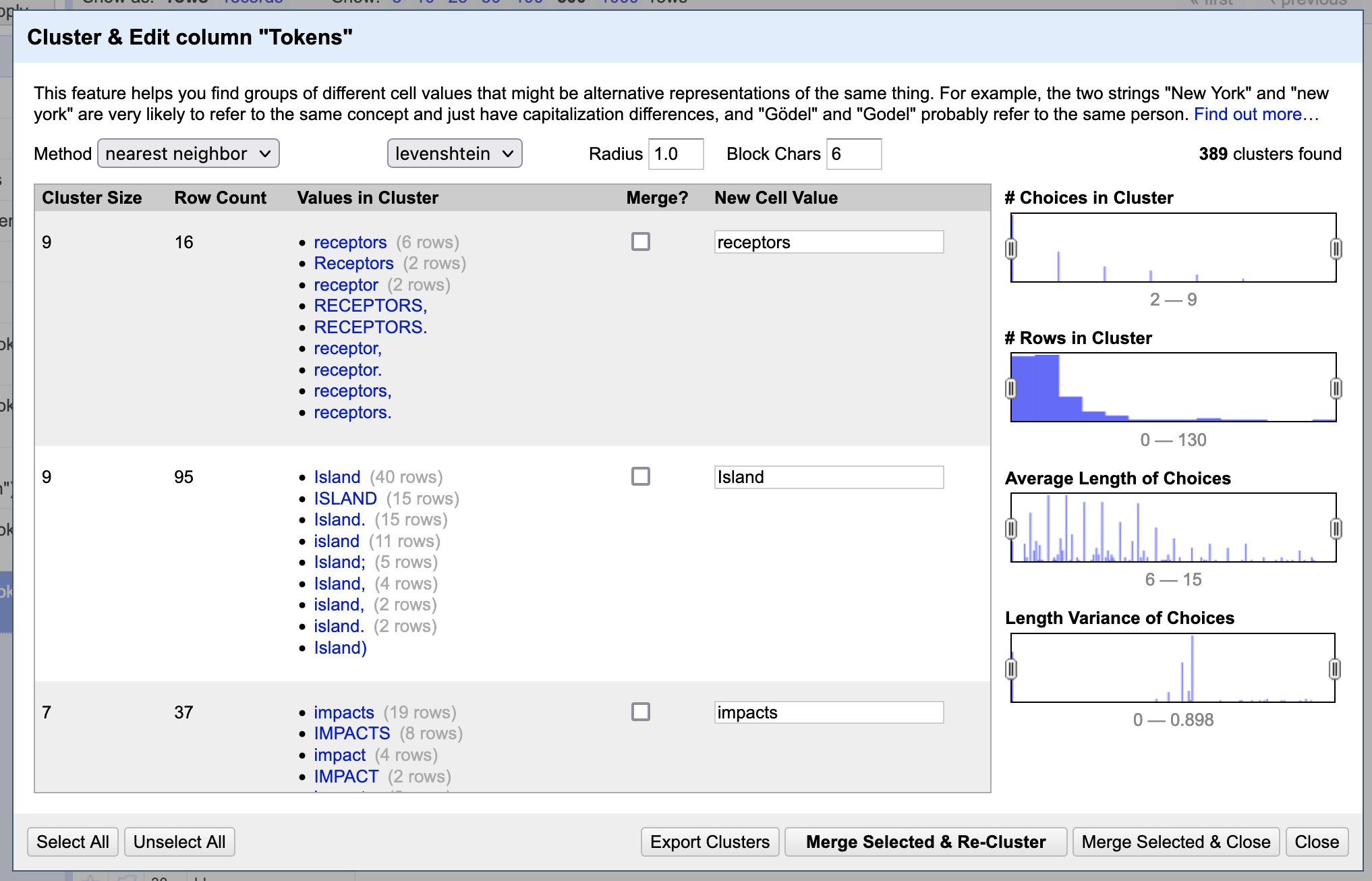Click the '389 clusters found' text
1372x881 pixels.
pyautogui.click(x=1270, y=154)
